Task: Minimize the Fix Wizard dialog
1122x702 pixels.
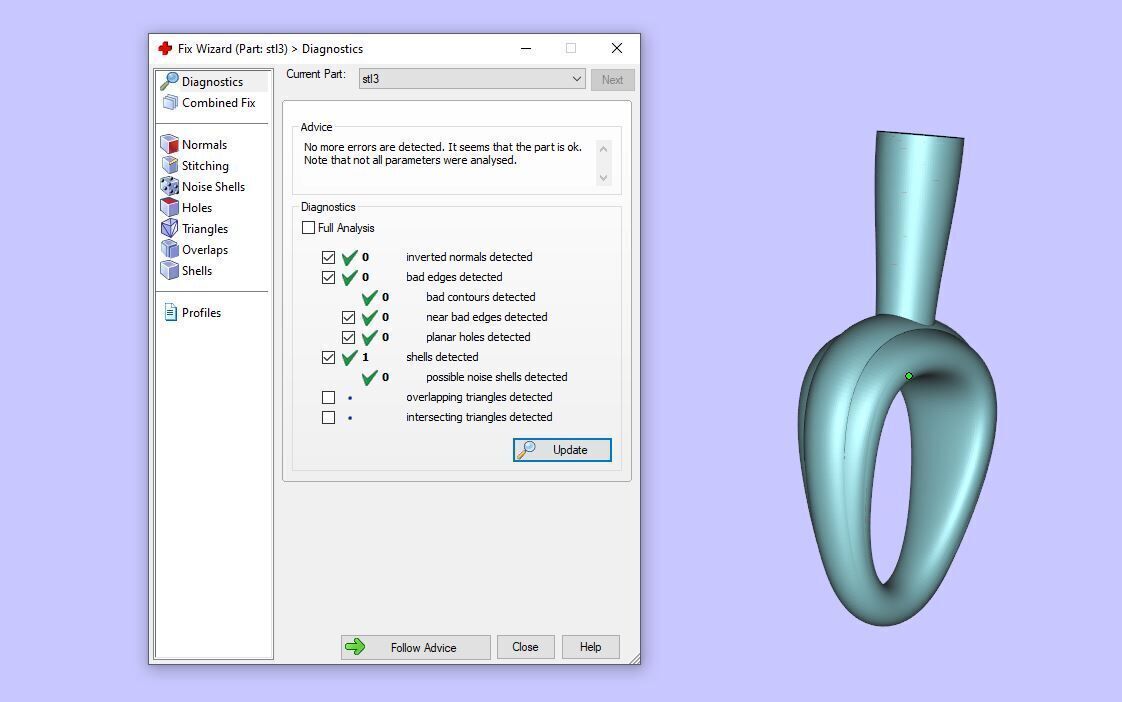Action: coord(526,48)
